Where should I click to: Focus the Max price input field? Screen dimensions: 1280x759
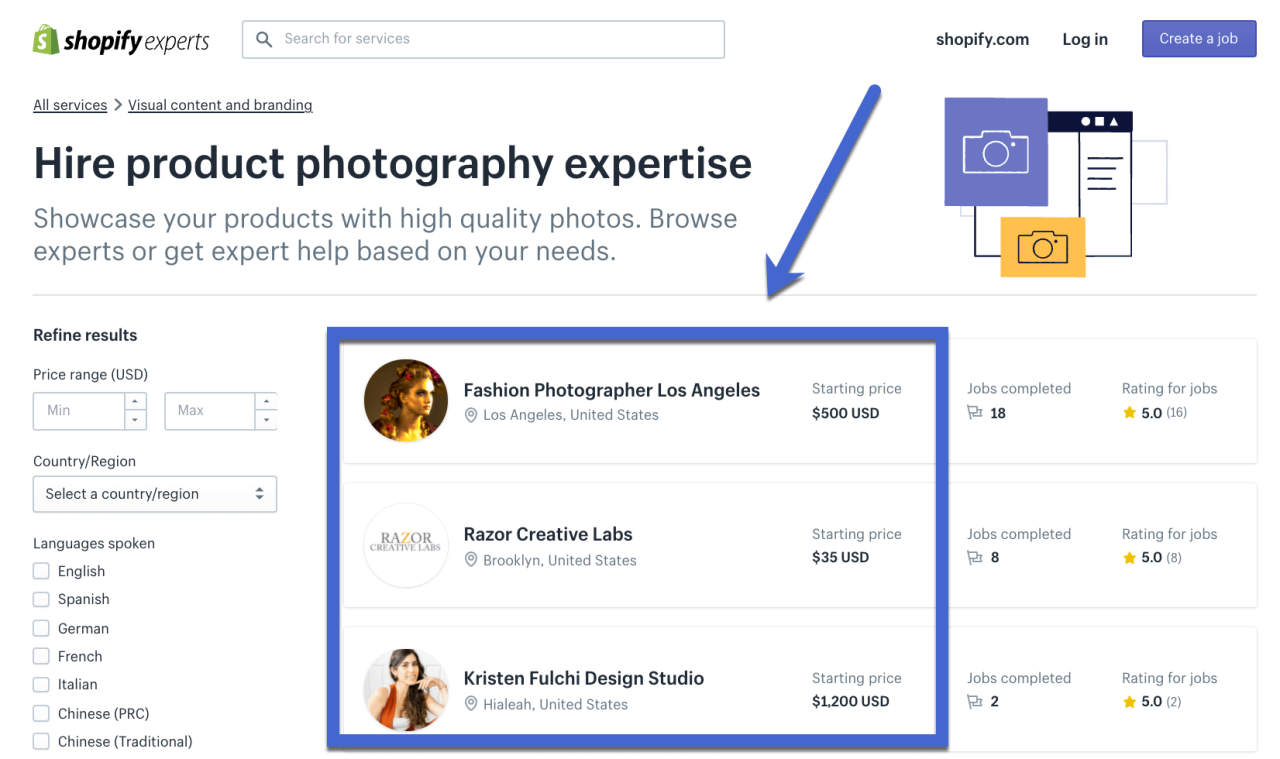(x=210, y=411)
